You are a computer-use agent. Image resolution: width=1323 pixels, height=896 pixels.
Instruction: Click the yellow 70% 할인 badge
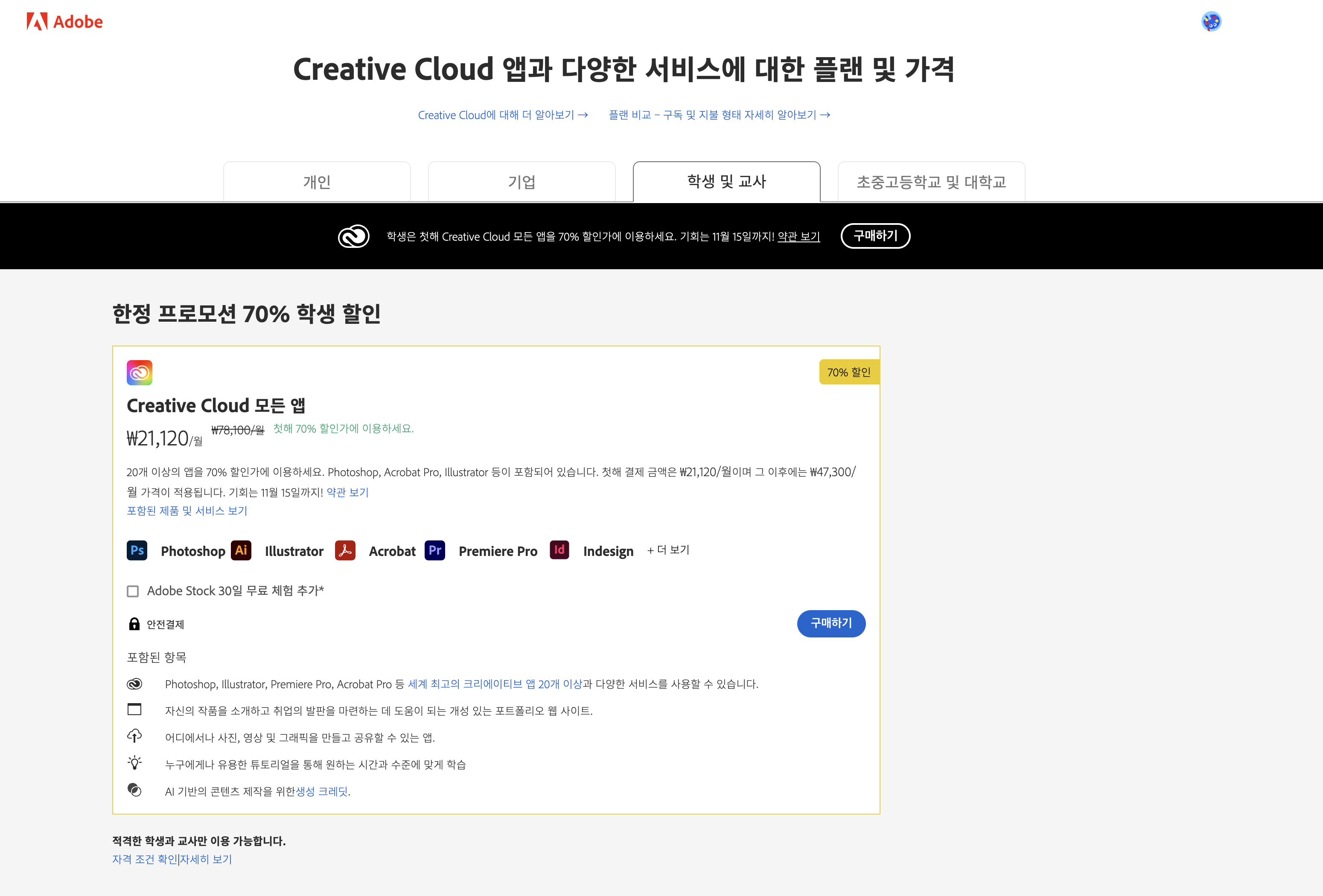tap(848, 372)
